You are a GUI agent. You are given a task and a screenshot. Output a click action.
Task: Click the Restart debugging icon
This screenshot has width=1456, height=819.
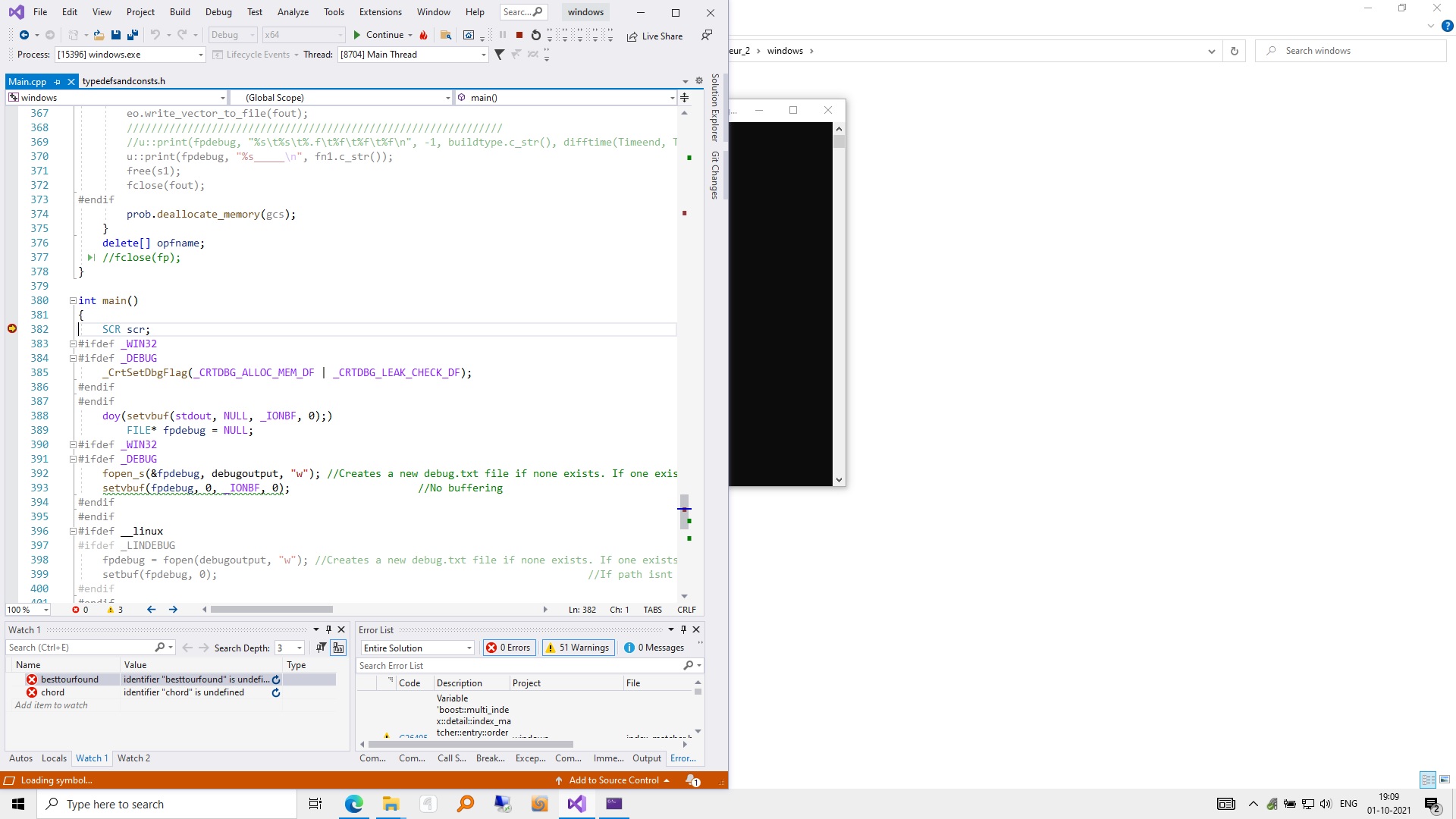click(x=536, y=35)
